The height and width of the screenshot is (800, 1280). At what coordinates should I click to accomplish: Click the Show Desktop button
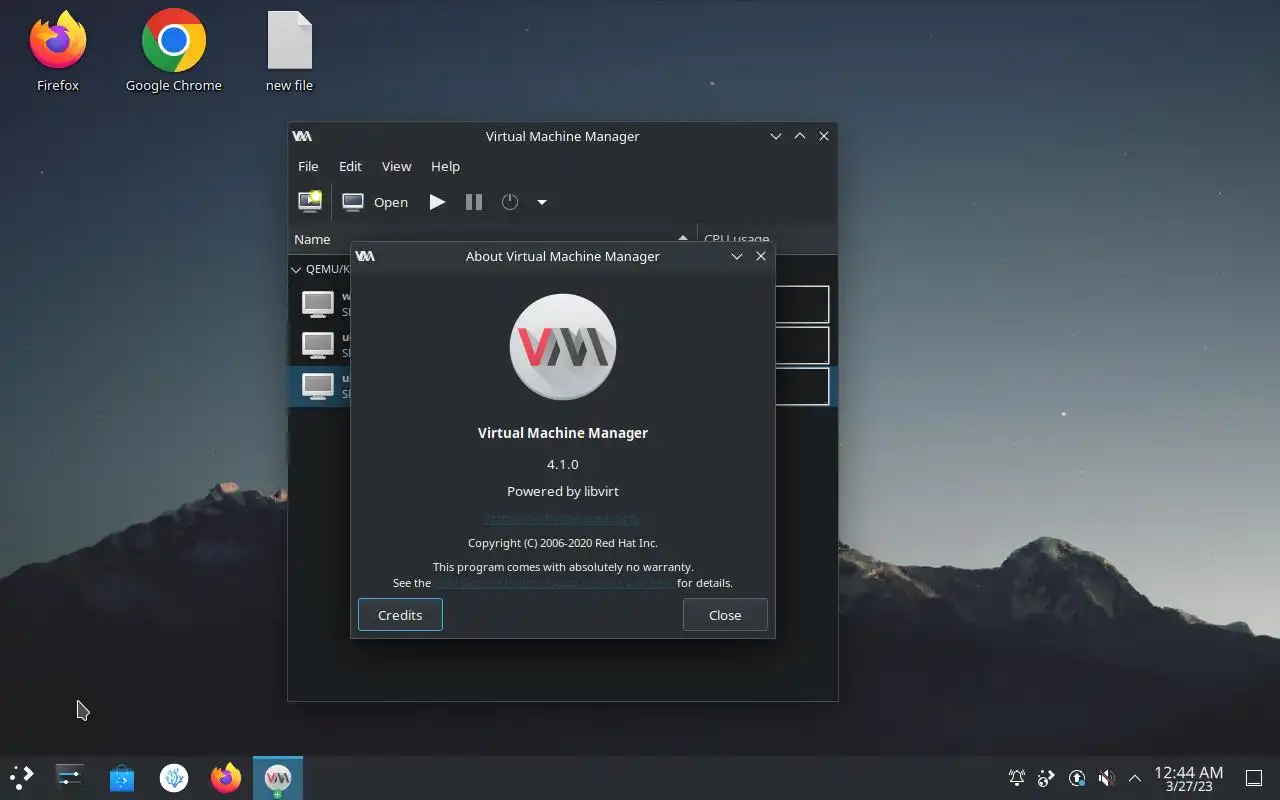(1254, 777)
